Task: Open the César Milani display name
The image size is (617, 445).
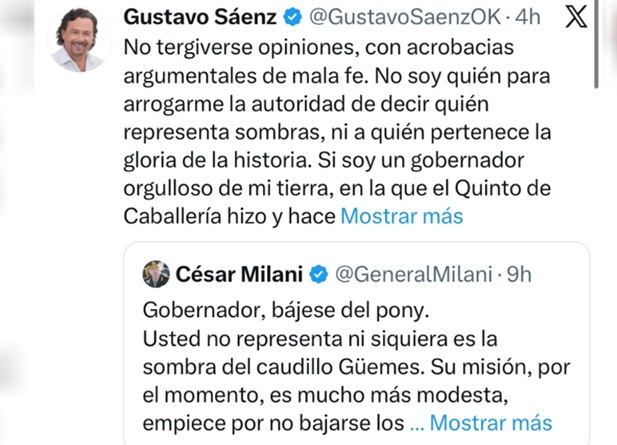Action: [x=239, y=273]
